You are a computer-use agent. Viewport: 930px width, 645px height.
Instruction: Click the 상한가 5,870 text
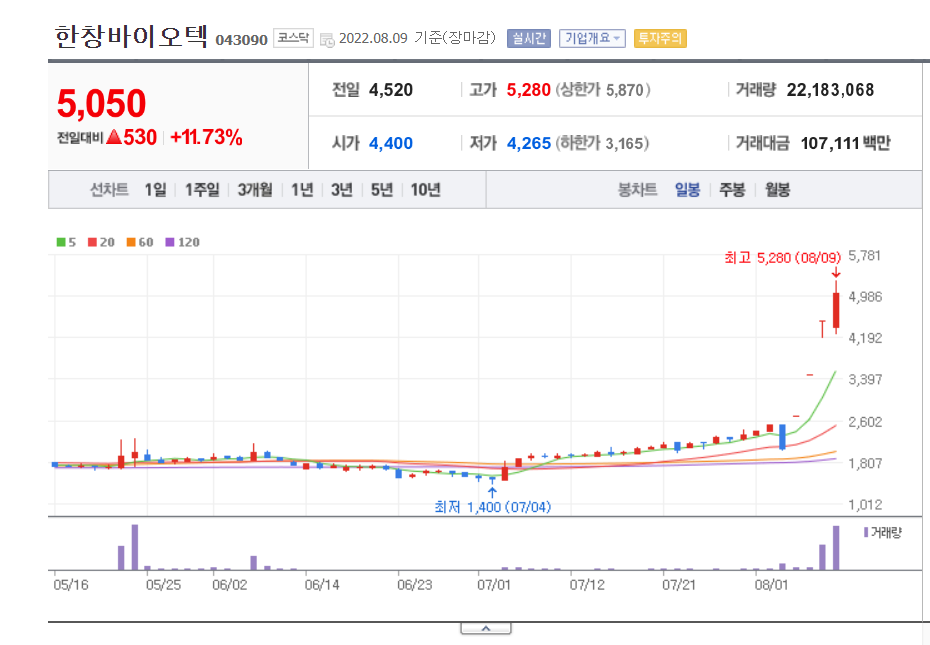pyautogui.click(x=603, y=90)
